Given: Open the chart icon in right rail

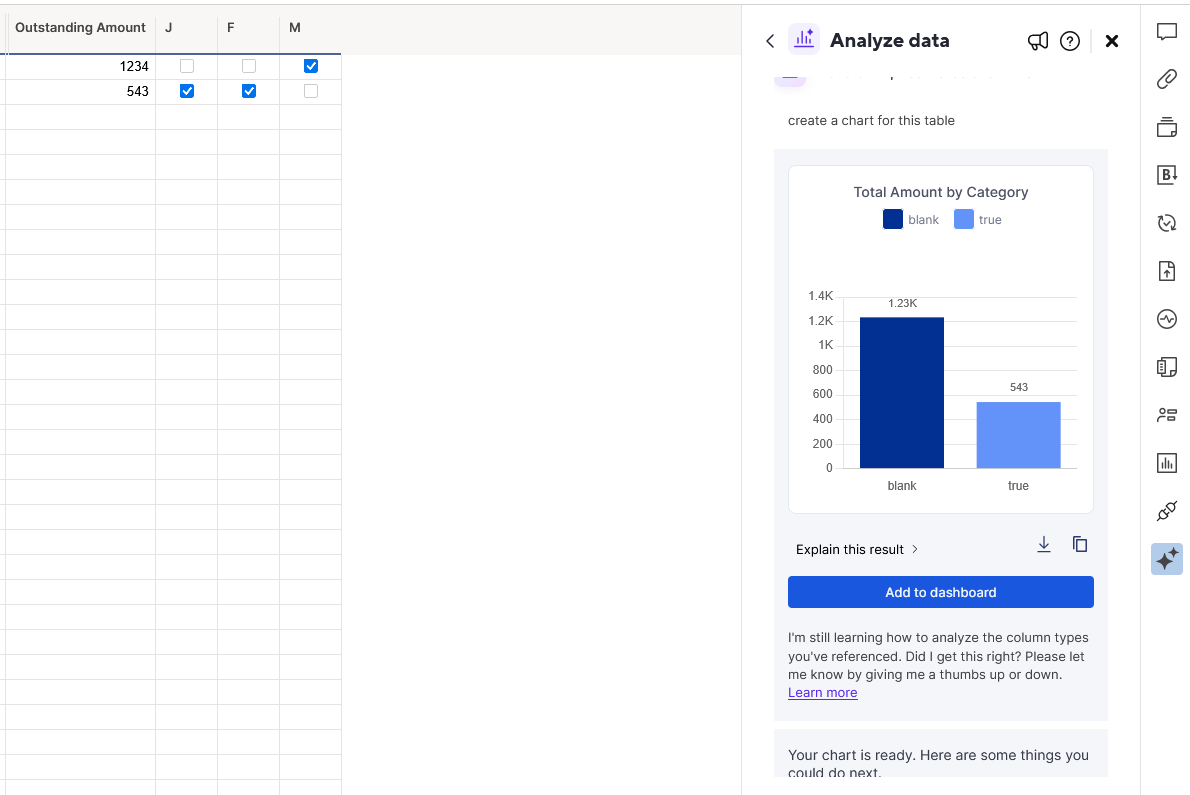Looking at the screenshot, I should pyautogui.click(x=1166, y=463).
